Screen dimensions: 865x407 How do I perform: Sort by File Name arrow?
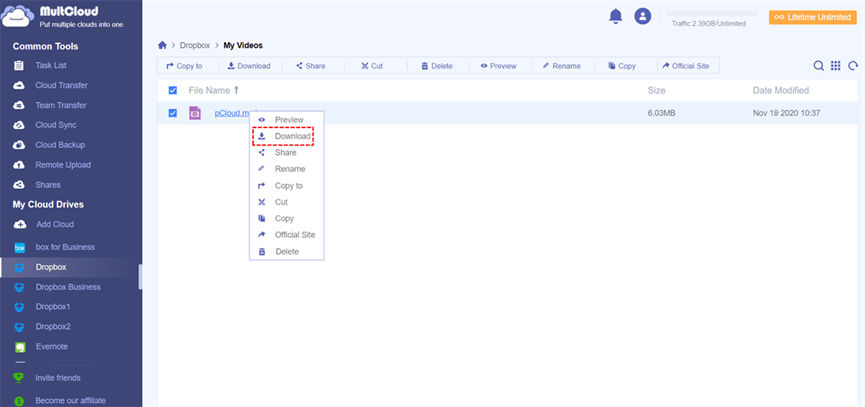237,90
